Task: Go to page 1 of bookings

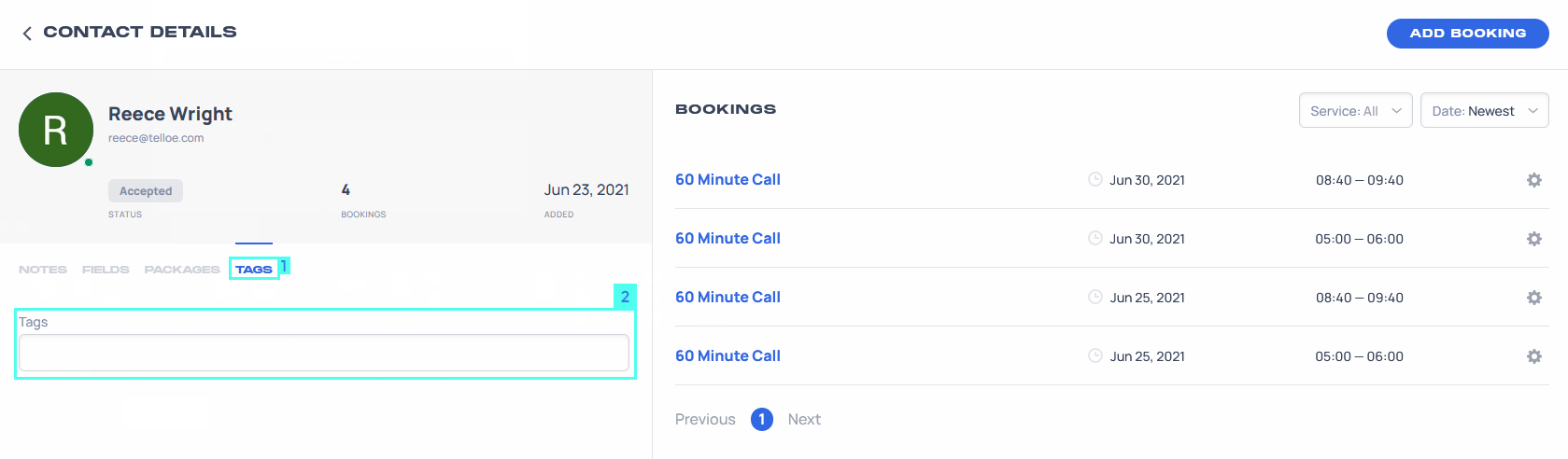Action: point(761,420)
